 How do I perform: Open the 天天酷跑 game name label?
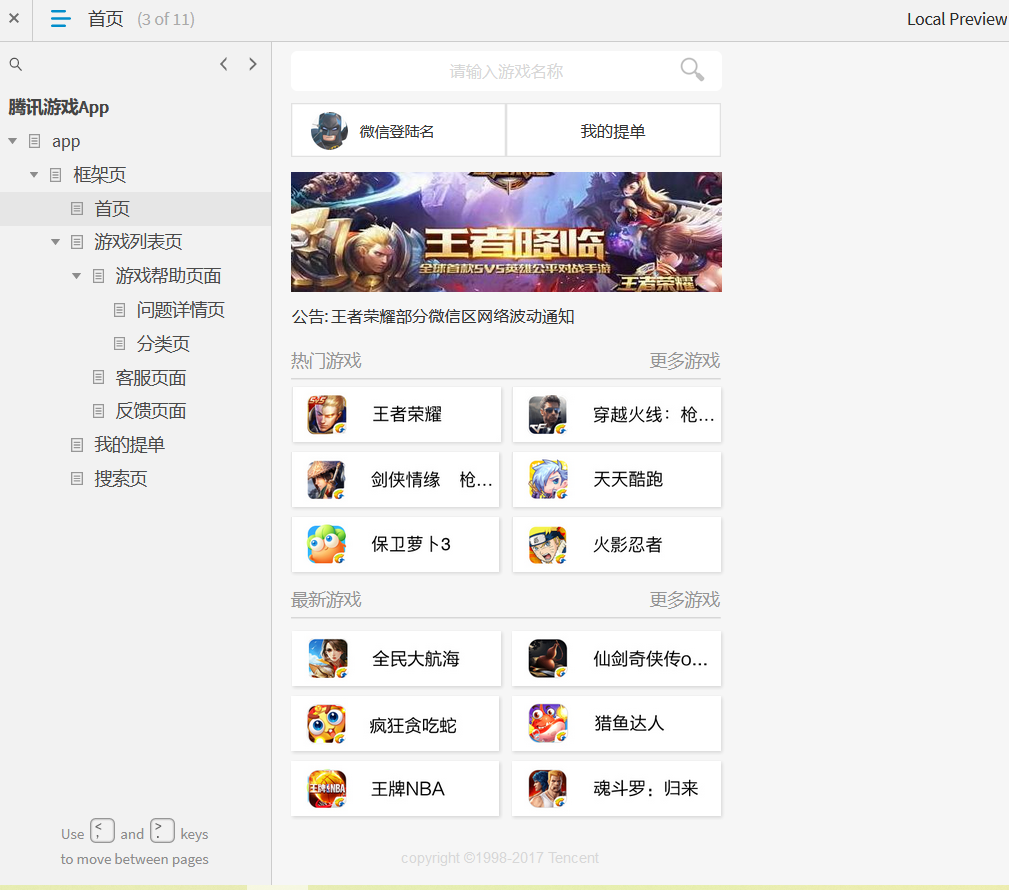628,479
